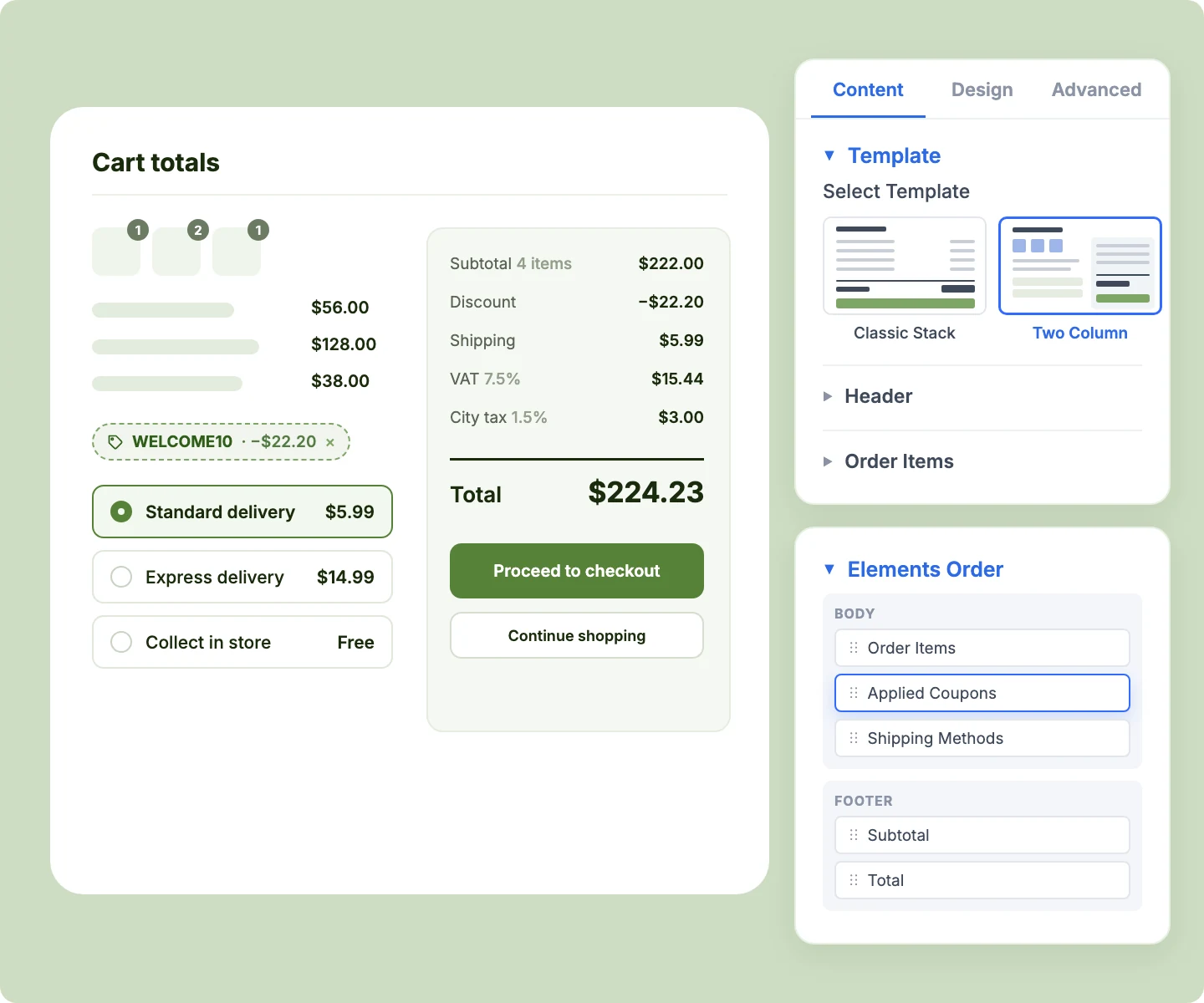
Task: Collapse the Template section arrow
Action: (829, 155)
